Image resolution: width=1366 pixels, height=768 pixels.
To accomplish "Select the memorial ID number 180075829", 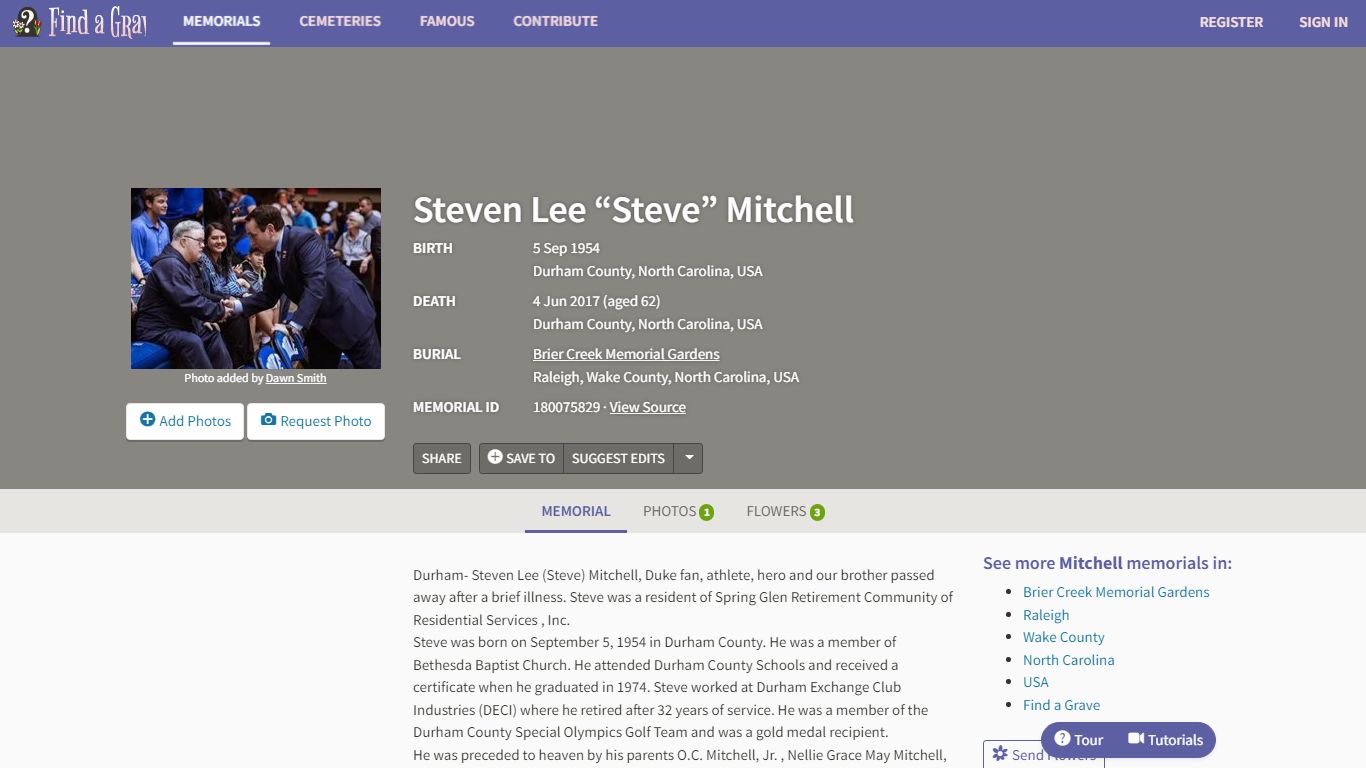I will (x=566, y=407).
